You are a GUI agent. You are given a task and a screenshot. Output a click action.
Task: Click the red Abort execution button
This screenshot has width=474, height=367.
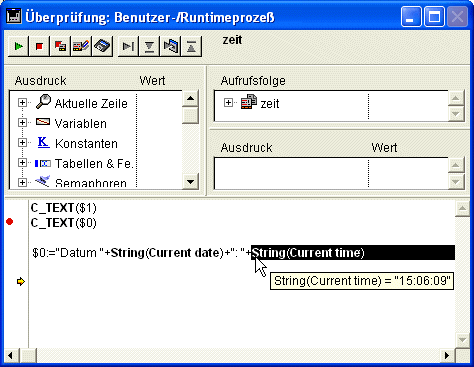coord(39,46)
